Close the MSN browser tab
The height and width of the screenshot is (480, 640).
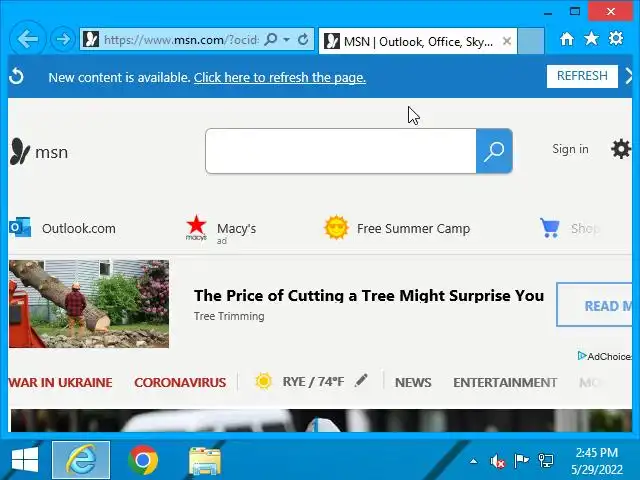(507, 41)
